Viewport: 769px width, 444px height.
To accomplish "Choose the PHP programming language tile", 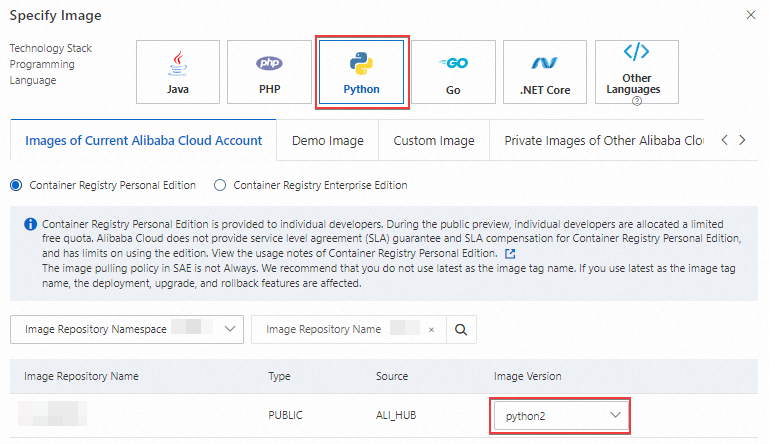I will 269,72.
